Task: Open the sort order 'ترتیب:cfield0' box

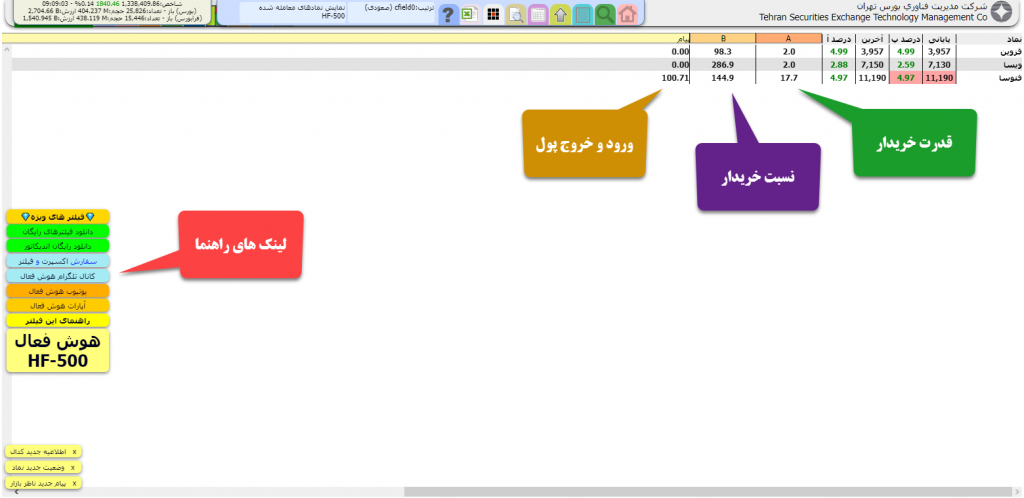Action: pyautogui.click(x=391, y=11)
